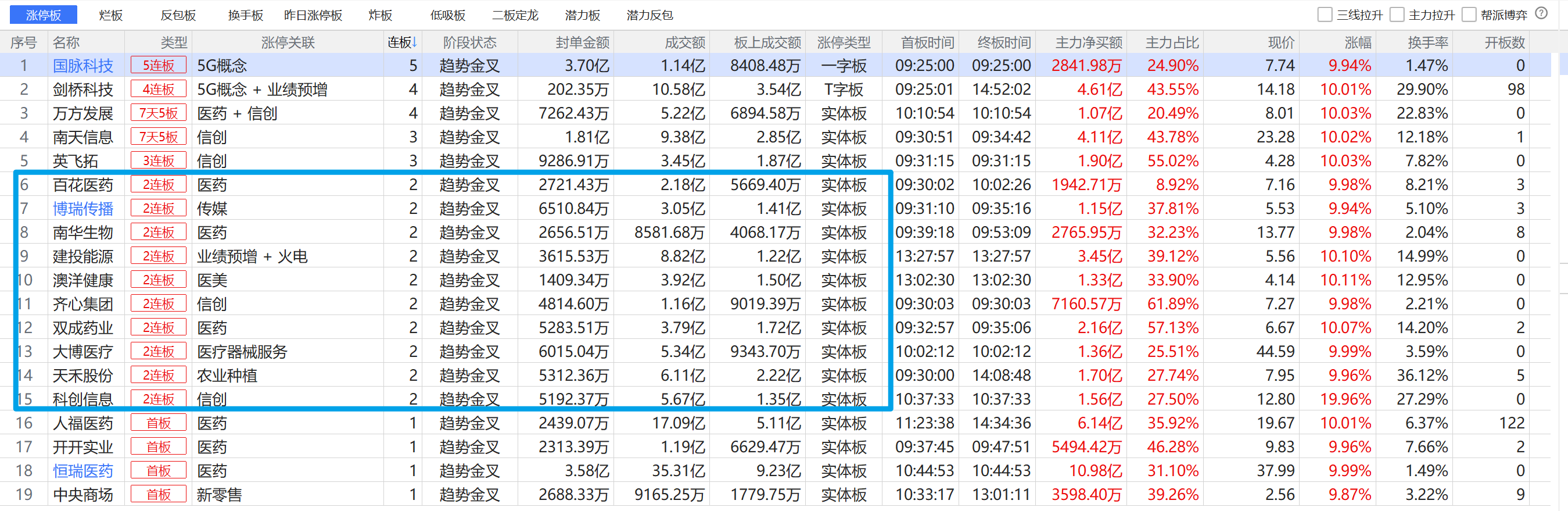This screenshot has height=511, width=1568.
Task: Click the 3连板 tag for 英飞拓
Action: [158, 161]
